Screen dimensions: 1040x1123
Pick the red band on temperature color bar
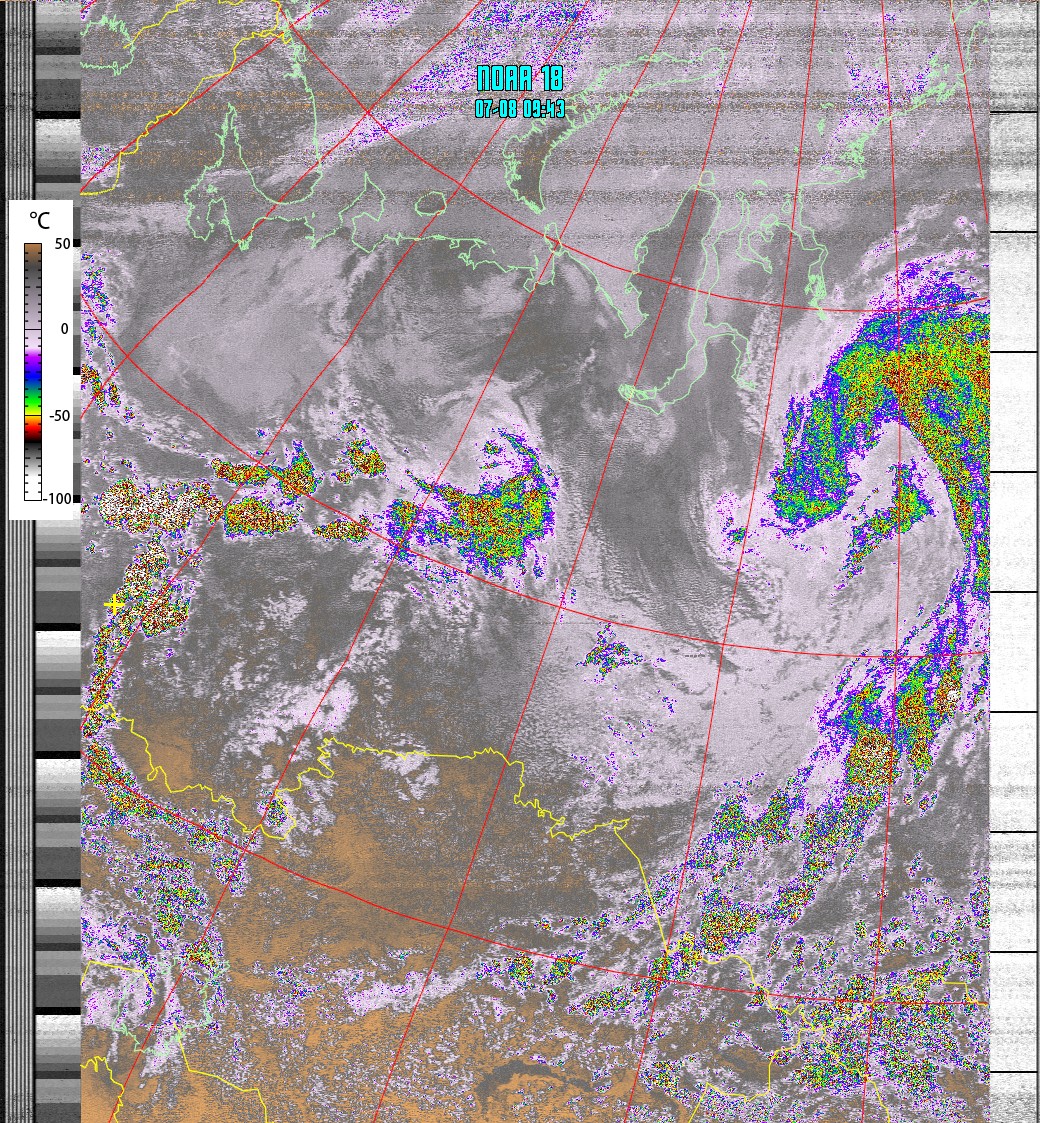tap(33, 425)
